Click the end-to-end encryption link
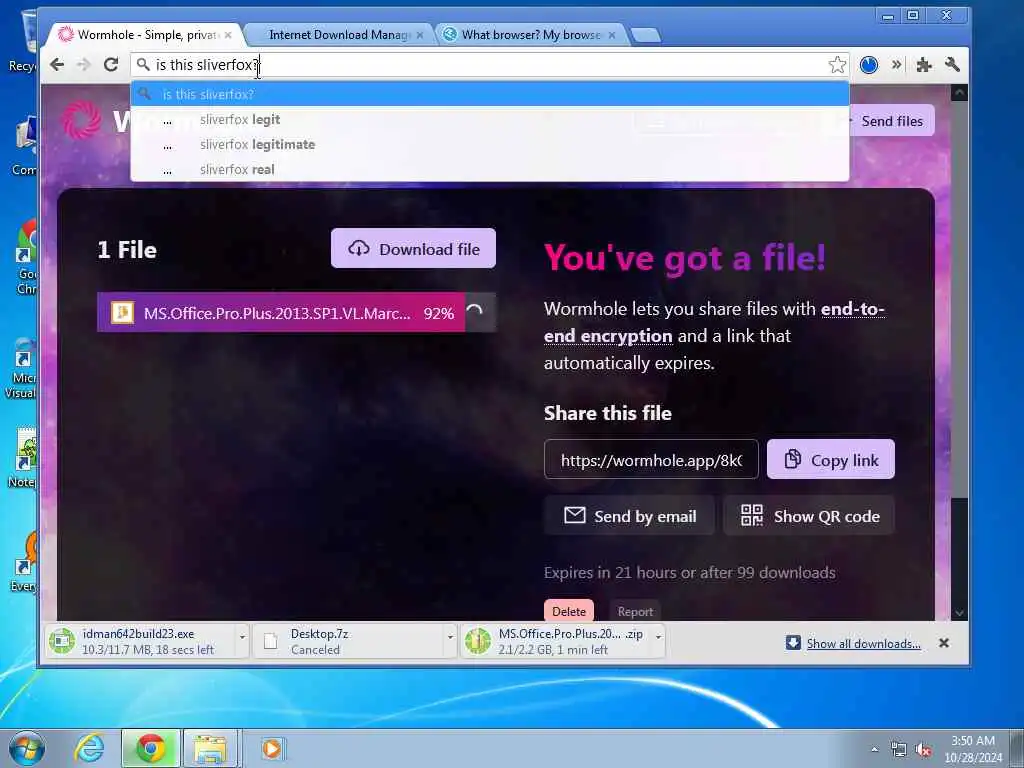The image size is (1024, 768). (x=714, y=322)
